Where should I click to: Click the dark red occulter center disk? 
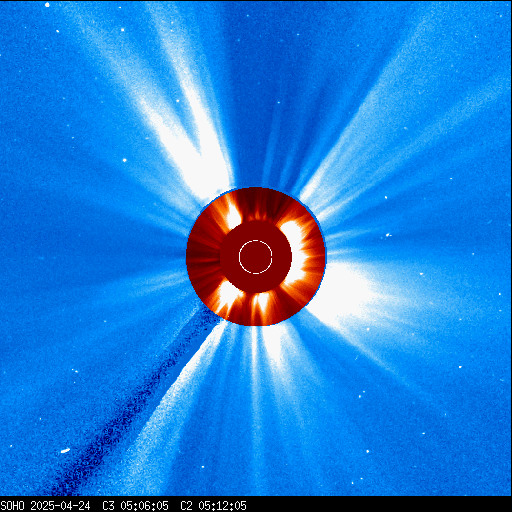[256, 257]
